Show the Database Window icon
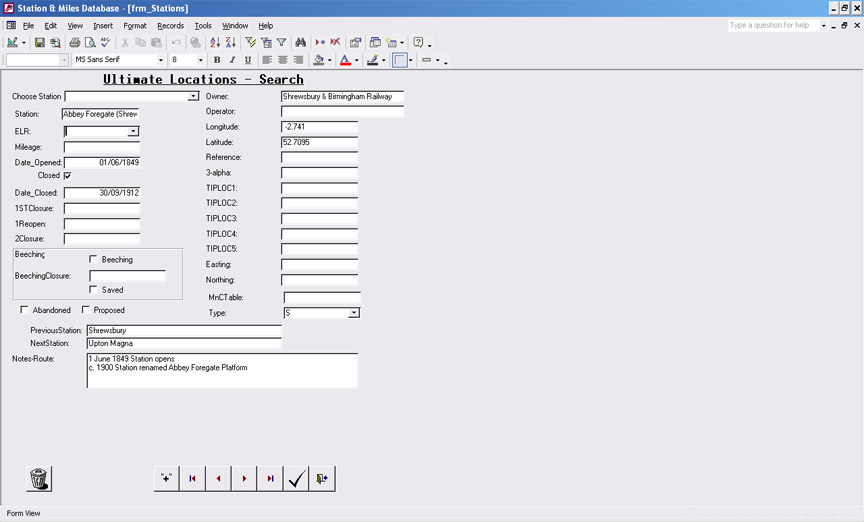864x522 pixels. coord(375,42)
